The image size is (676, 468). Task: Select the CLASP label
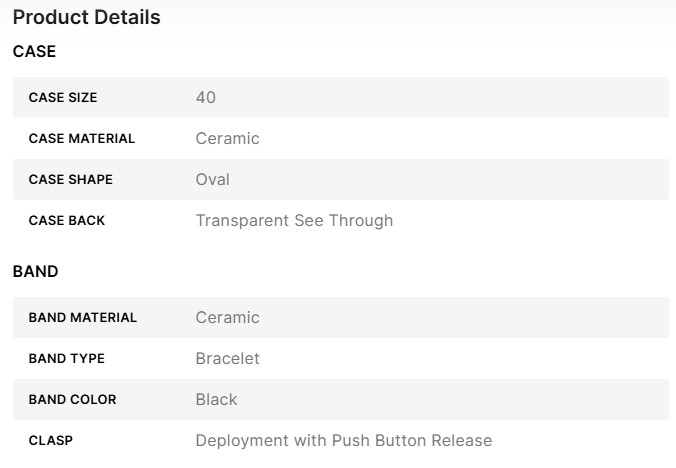50,441
